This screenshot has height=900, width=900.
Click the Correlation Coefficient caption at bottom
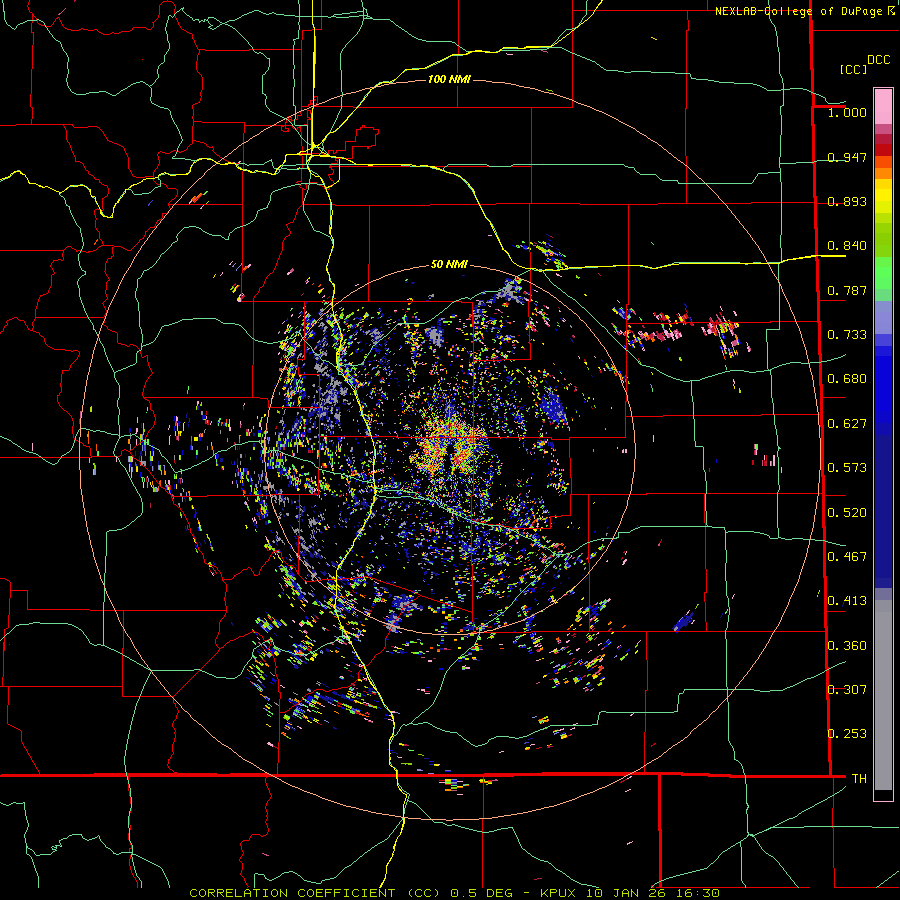pyautogui.click(x=454, y=893)
